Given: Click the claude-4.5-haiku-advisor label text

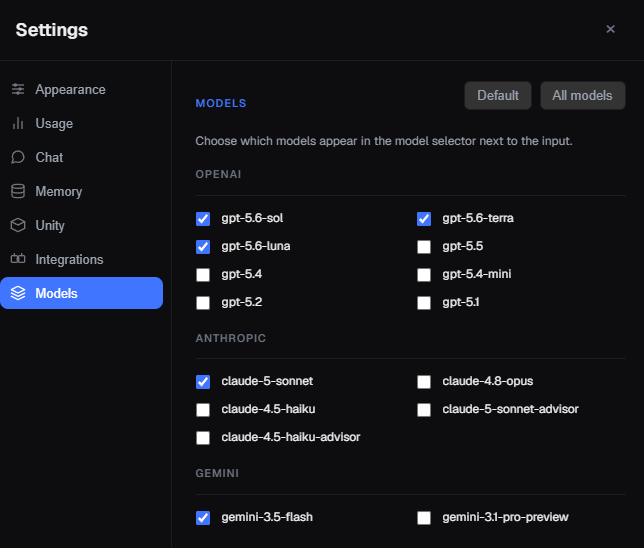Looking at the screenshot, I should (x=290, y=437).
